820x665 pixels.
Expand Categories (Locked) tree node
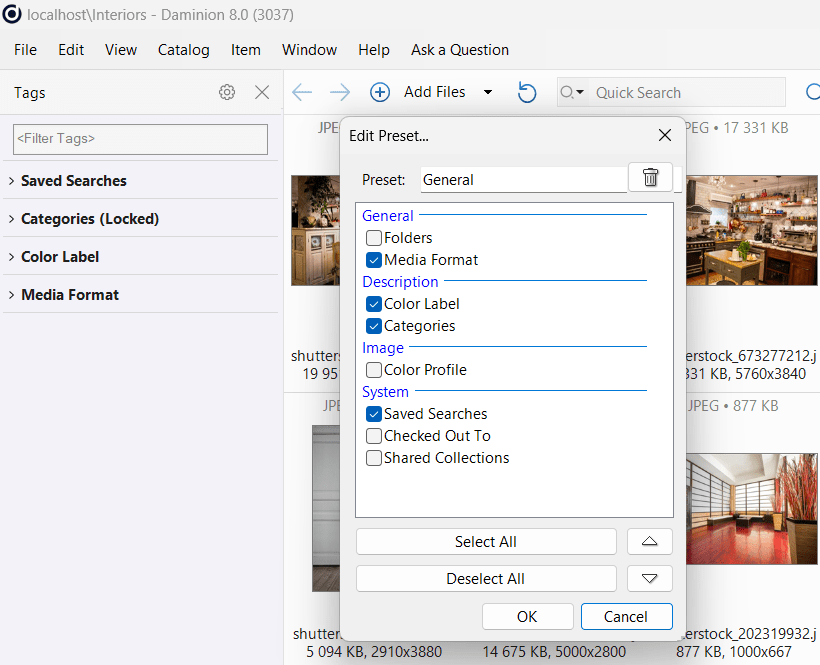click(x=11, y=219)
